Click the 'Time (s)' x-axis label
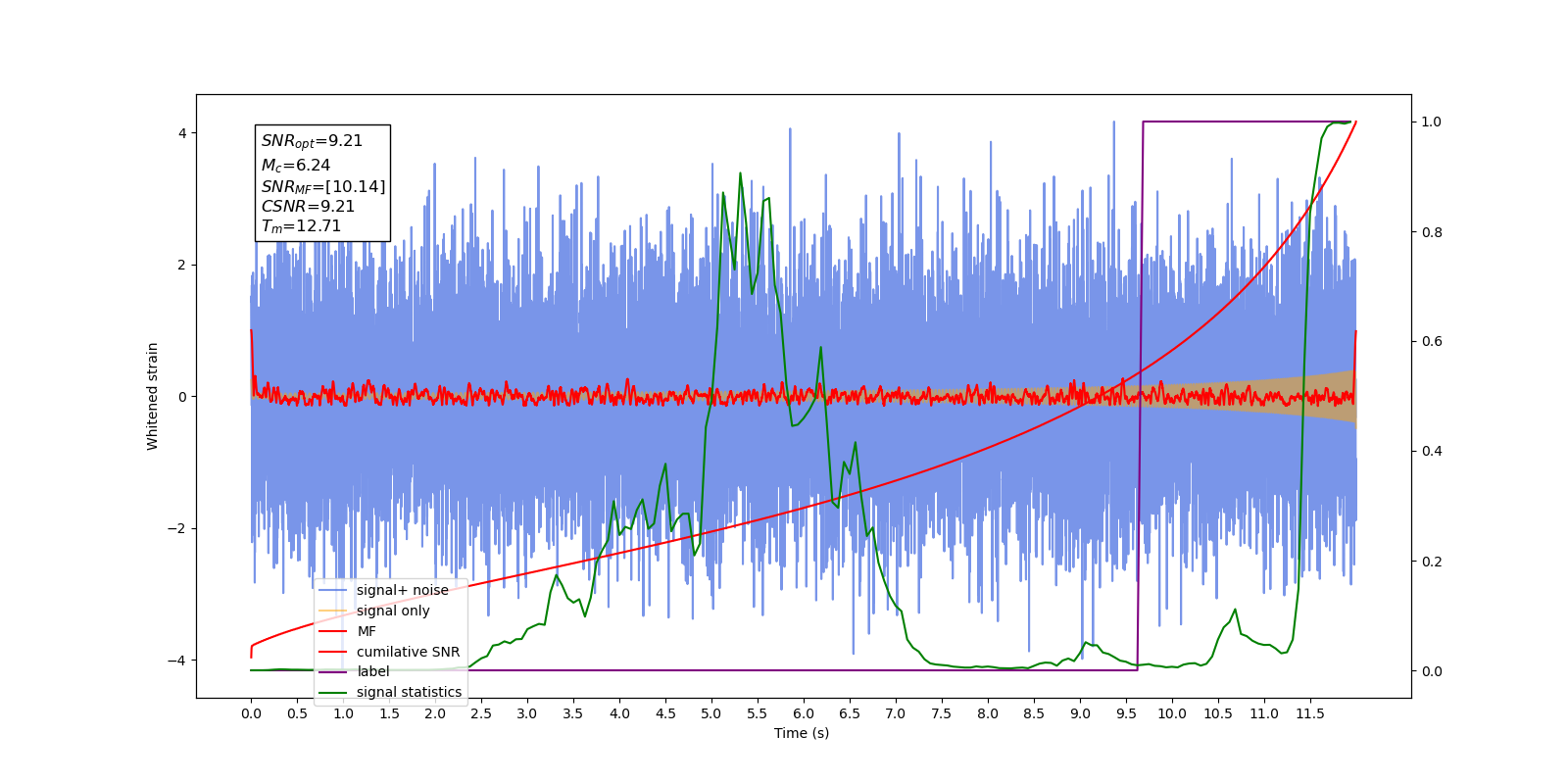The image size is (1568, 784). (x=802, y=733)
